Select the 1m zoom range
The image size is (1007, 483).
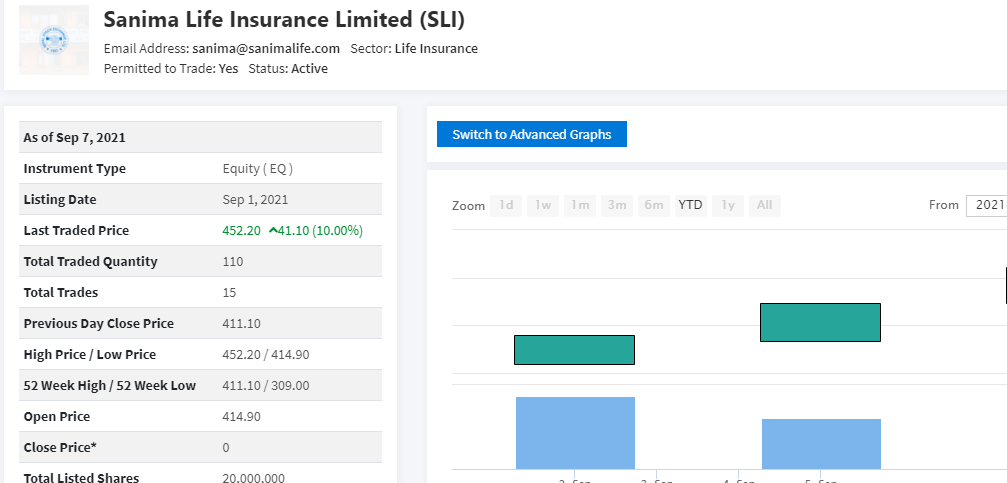(x=580, y=206)
